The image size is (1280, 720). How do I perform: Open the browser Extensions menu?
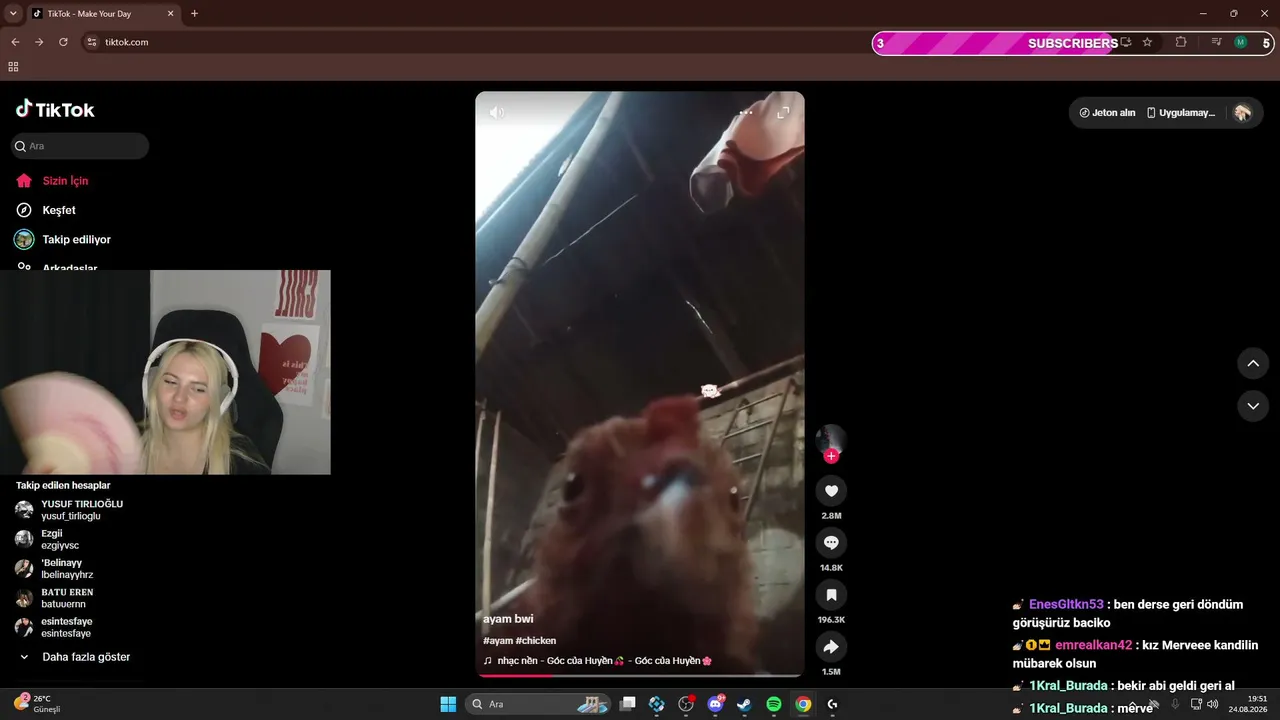click(x=1181, y=42)
